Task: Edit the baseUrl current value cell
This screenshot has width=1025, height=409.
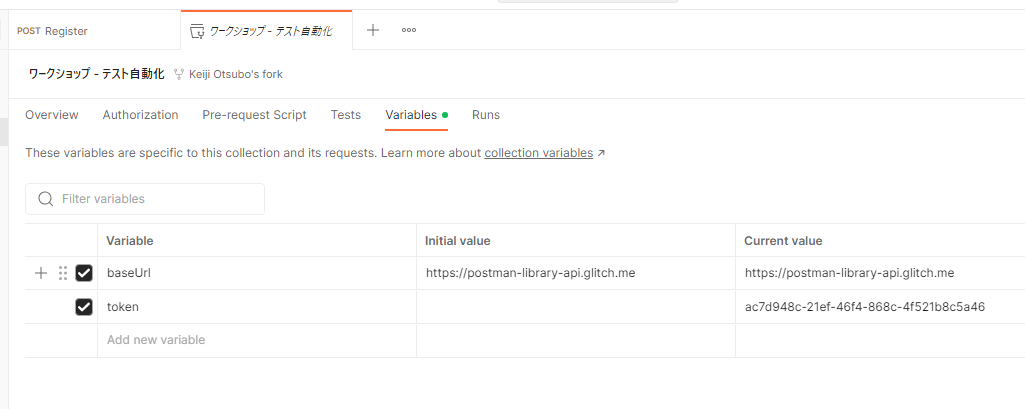Action: coord(881,273)
